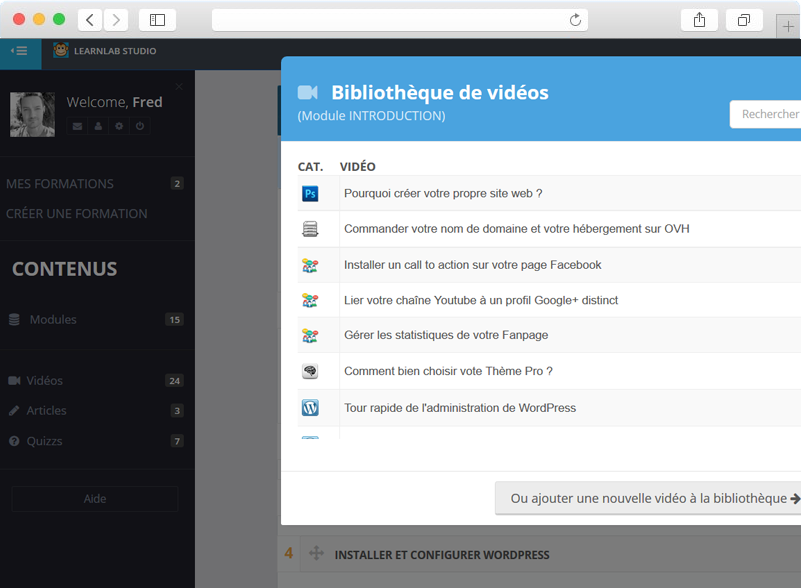The width and height of the screenshot is (801, 588).
Task: Open user profile icon under Welcome
Action: [98, 126]
